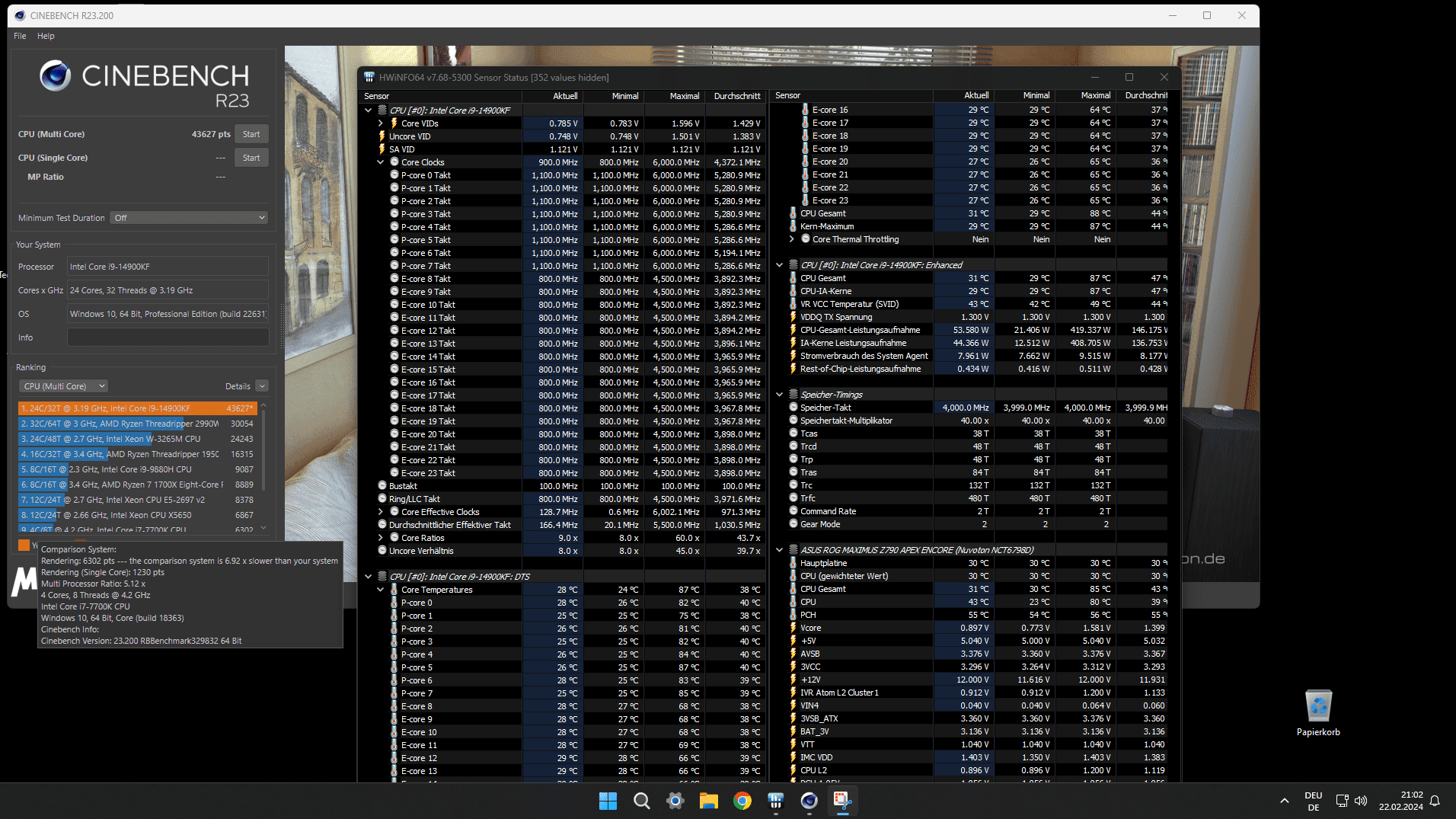
Task: Collapse the CPU Enhanced sensor section
Action: click(x=780, y=265)
